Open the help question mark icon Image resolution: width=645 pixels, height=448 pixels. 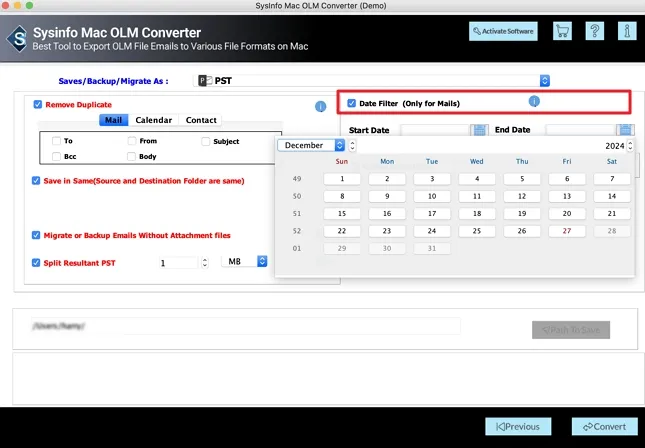[x=594, y=31]
